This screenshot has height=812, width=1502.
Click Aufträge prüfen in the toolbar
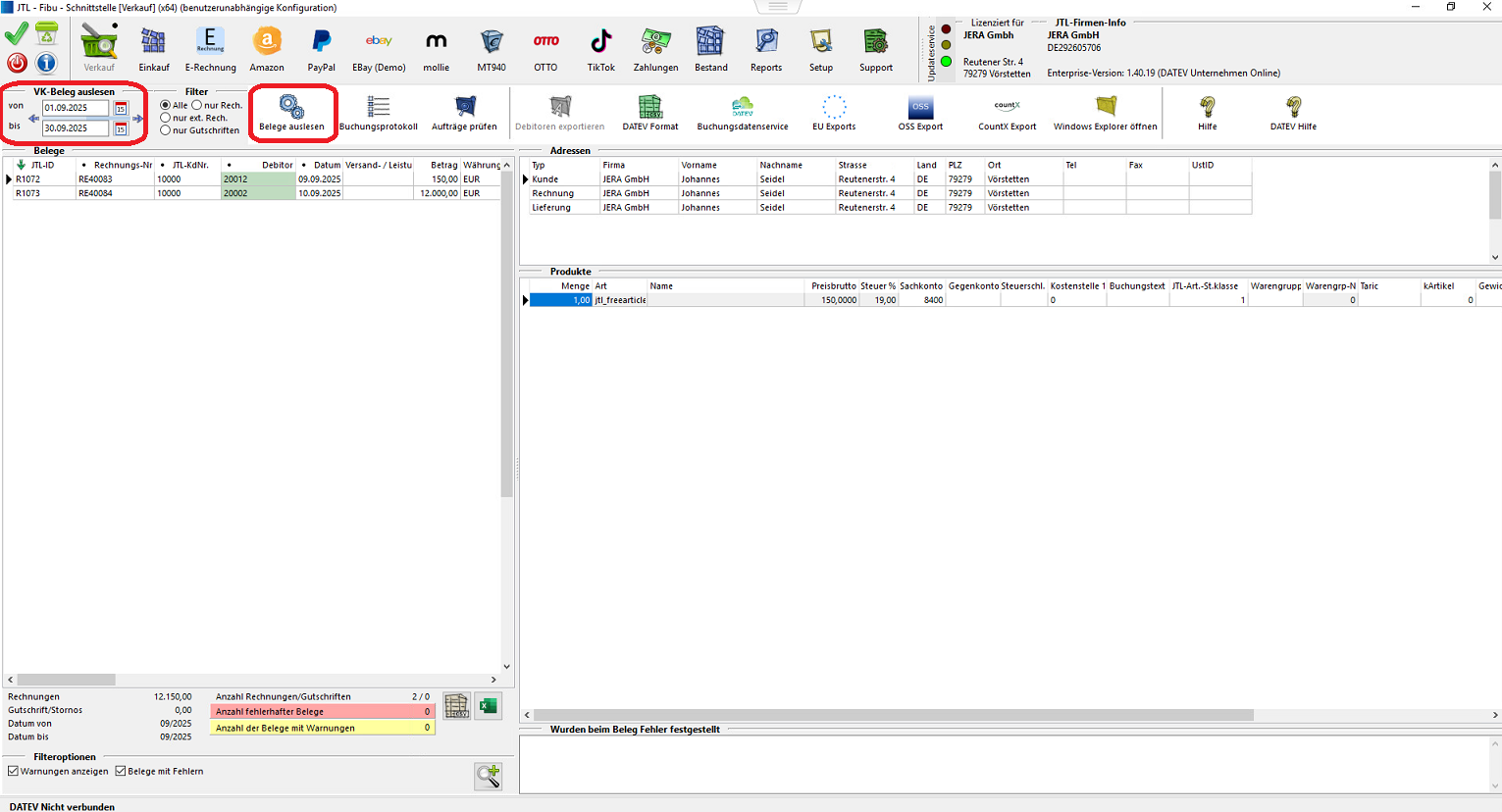(x=464, y=108)
